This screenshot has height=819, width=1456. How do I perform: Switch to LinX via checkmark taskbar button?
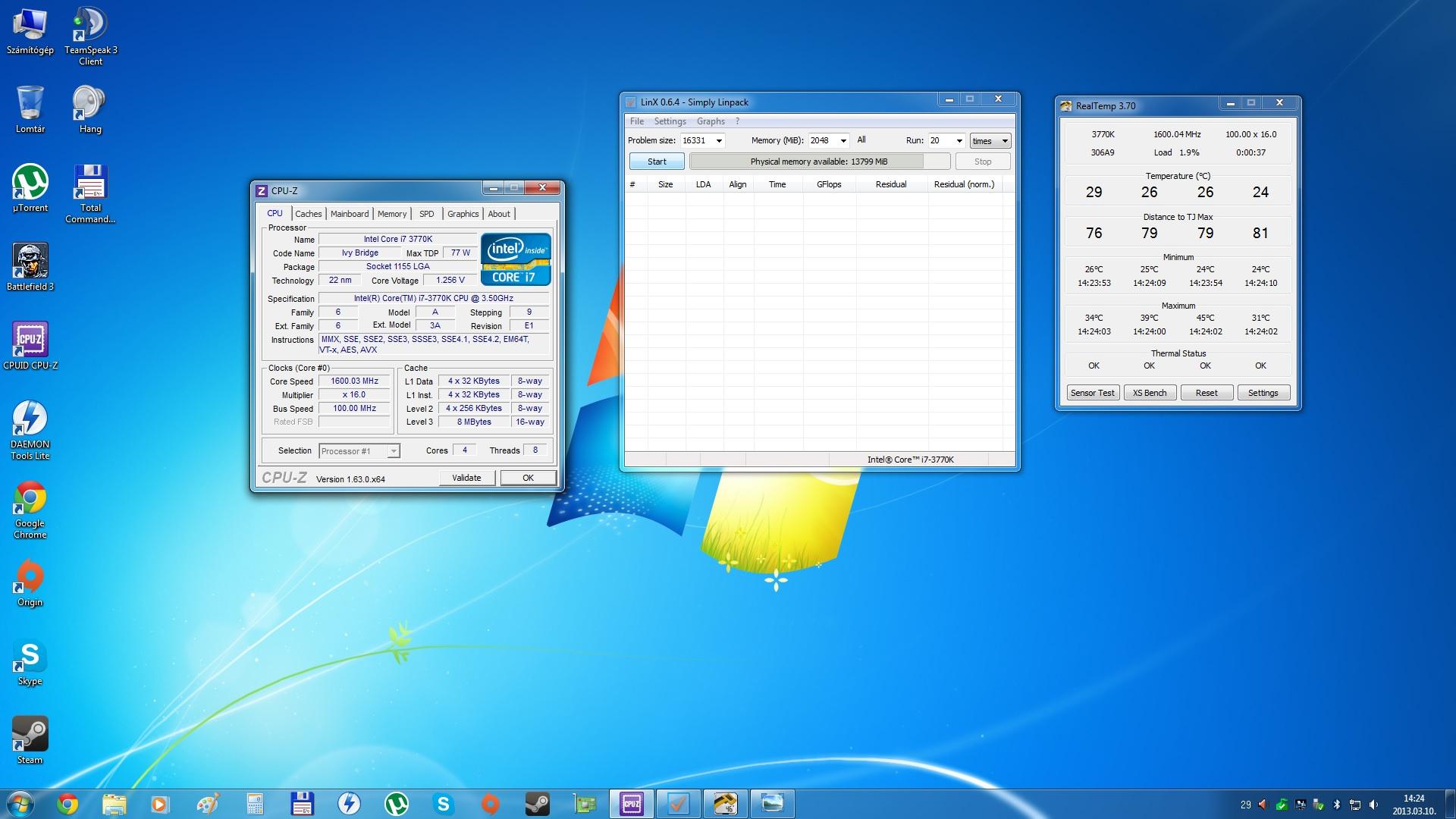[x=678, y=804]
